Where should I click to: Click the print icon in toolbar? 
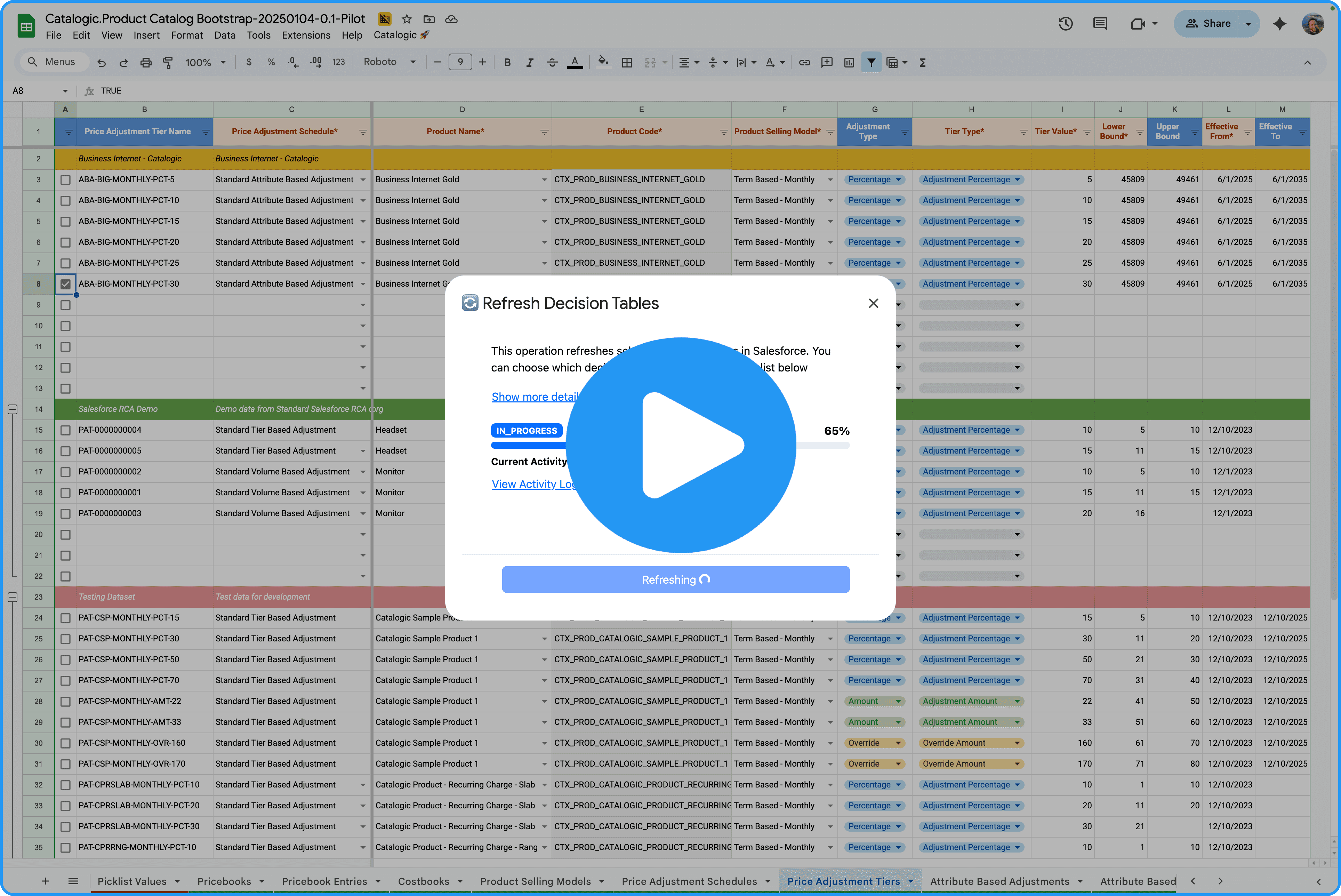pos(146,62)
